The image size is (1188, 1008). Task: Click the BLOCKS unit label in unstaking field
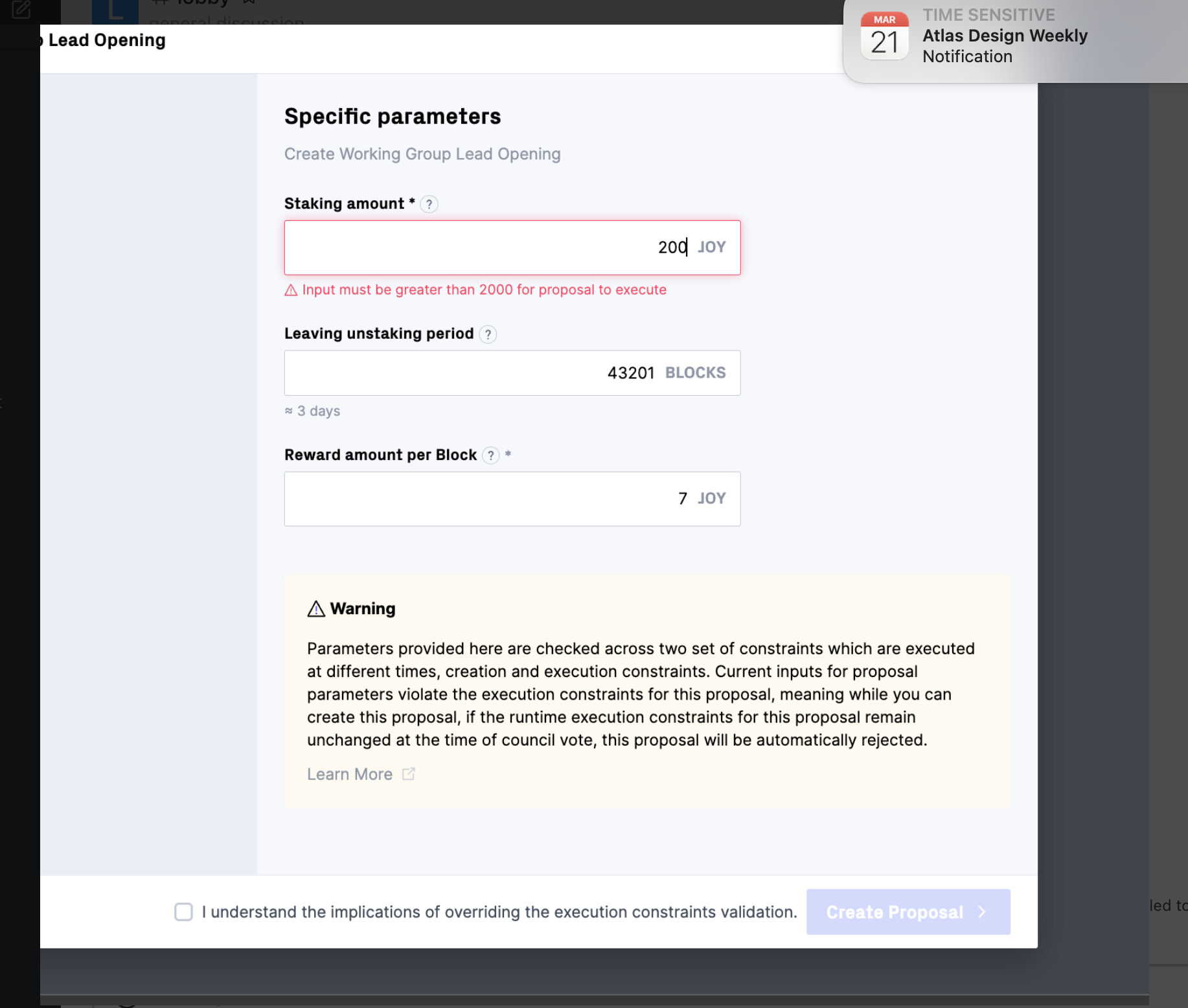tap(696, 373)
